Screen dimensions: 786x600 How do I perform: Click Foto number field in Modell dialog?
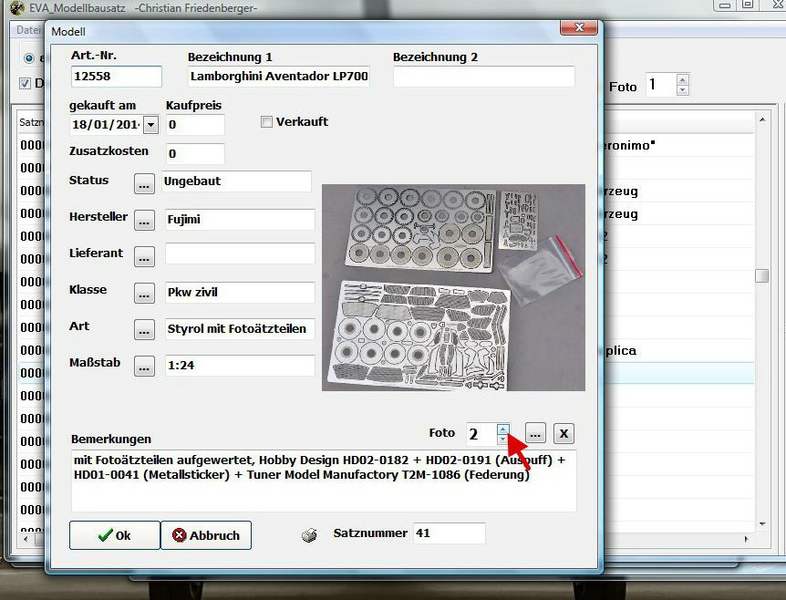tap(482, 434)
